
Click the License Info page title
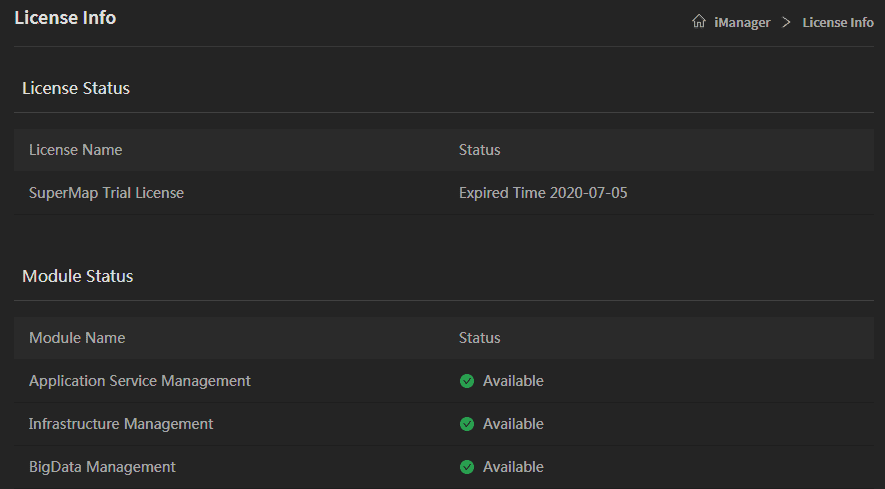click(65, 18)
